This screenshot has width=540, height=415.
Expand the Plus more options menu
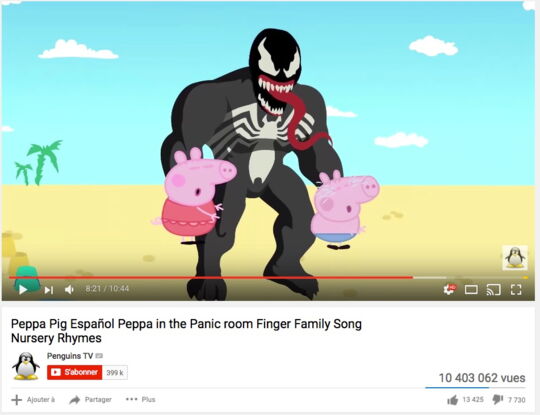click(x=141, y=400)
